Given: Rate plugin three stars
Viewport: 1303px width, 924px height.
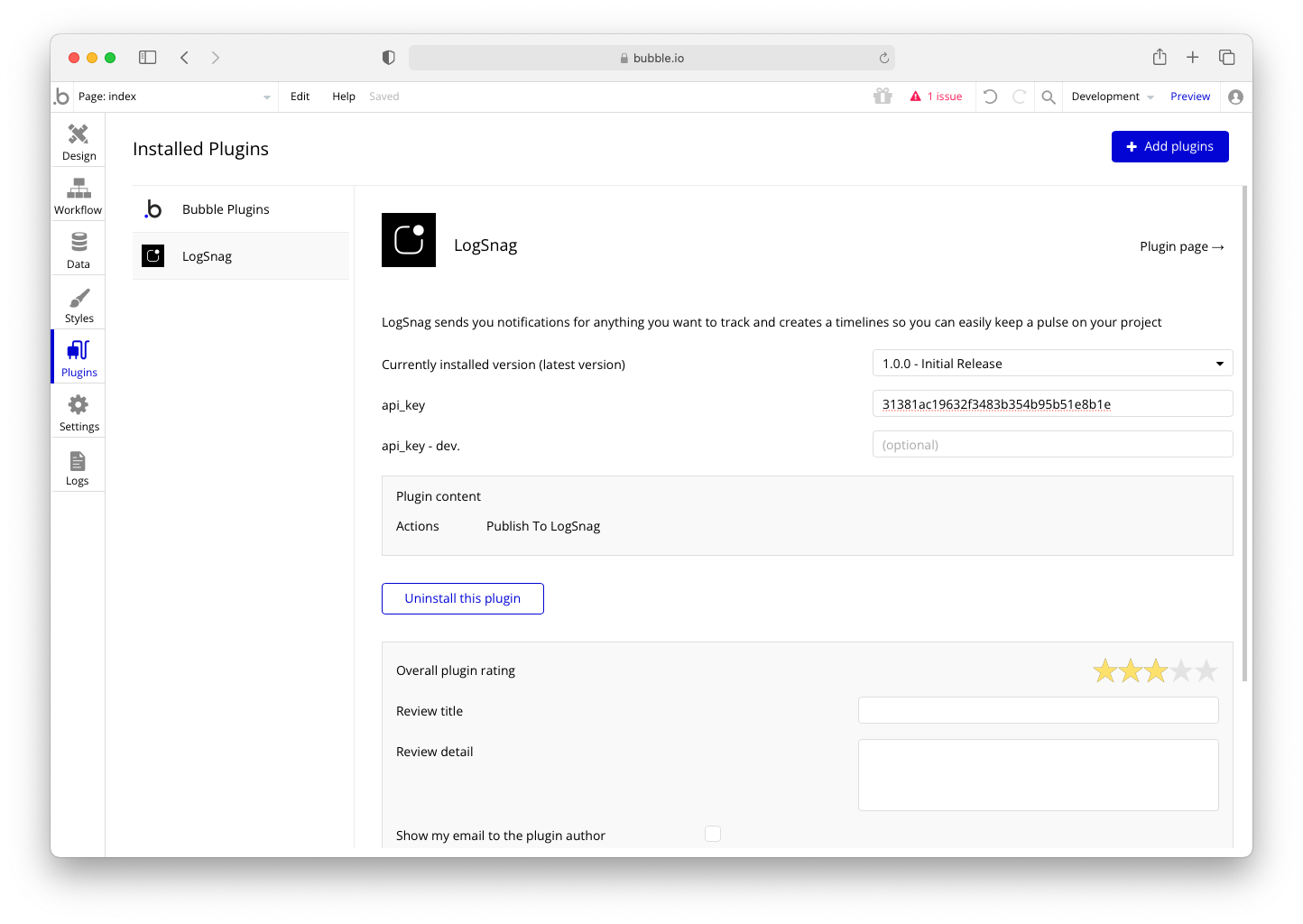Looking at the screenshot, I should pyautogui.click(x=1155, y=670).
